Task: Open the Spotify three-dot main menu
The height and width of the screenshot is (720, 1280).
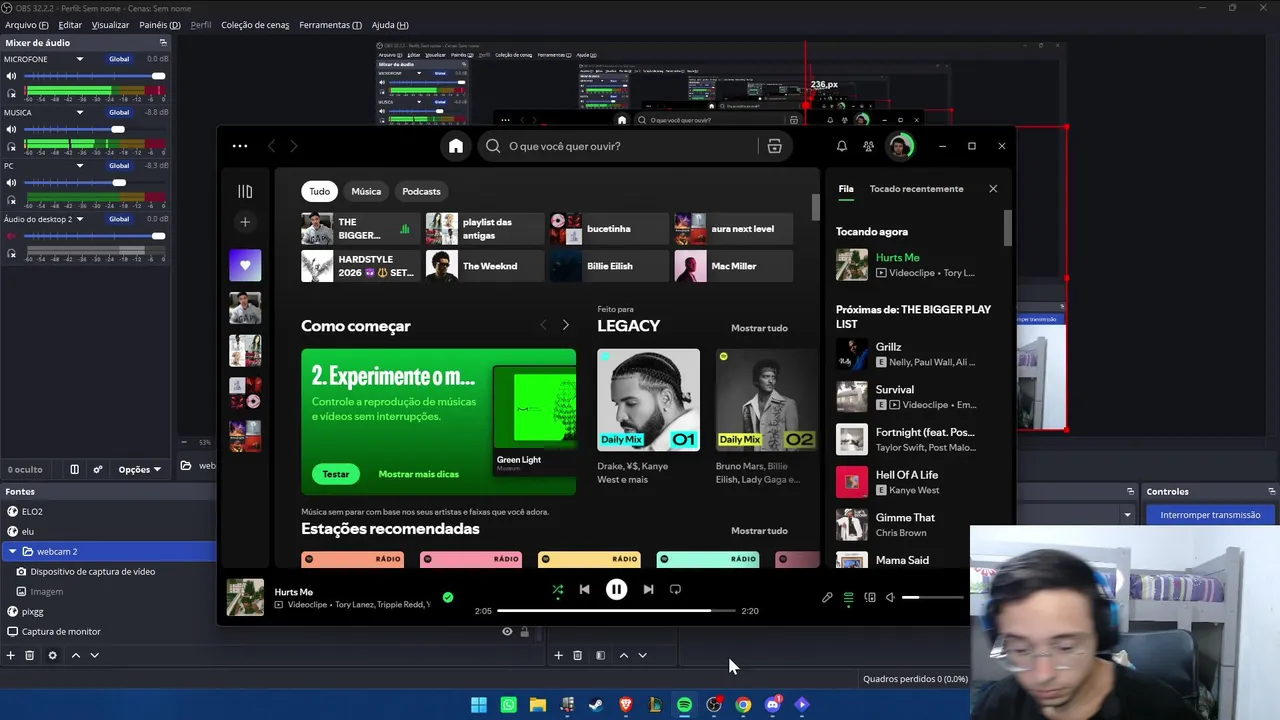Action: coord(240,146)
